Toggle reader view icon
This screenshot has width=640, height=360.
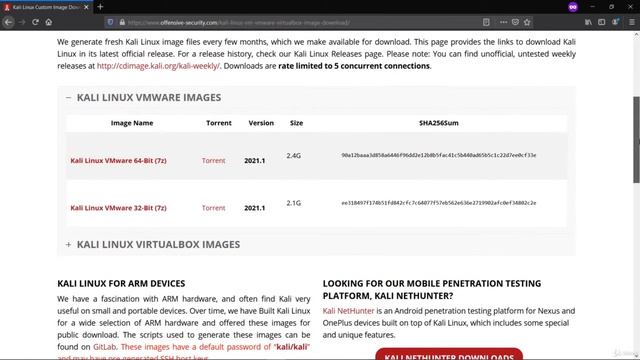pyautogui.click(x=486, y=22)
